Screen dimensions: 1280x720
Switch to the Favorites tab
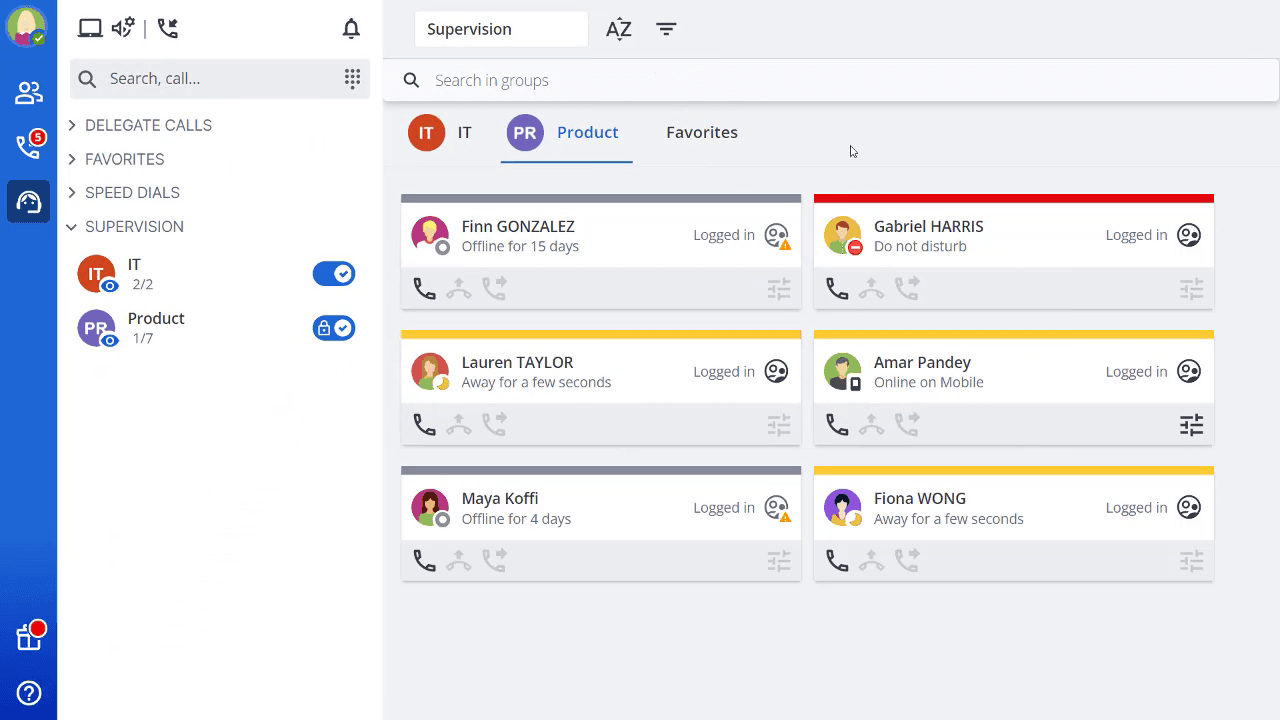[x=702, y=132]
